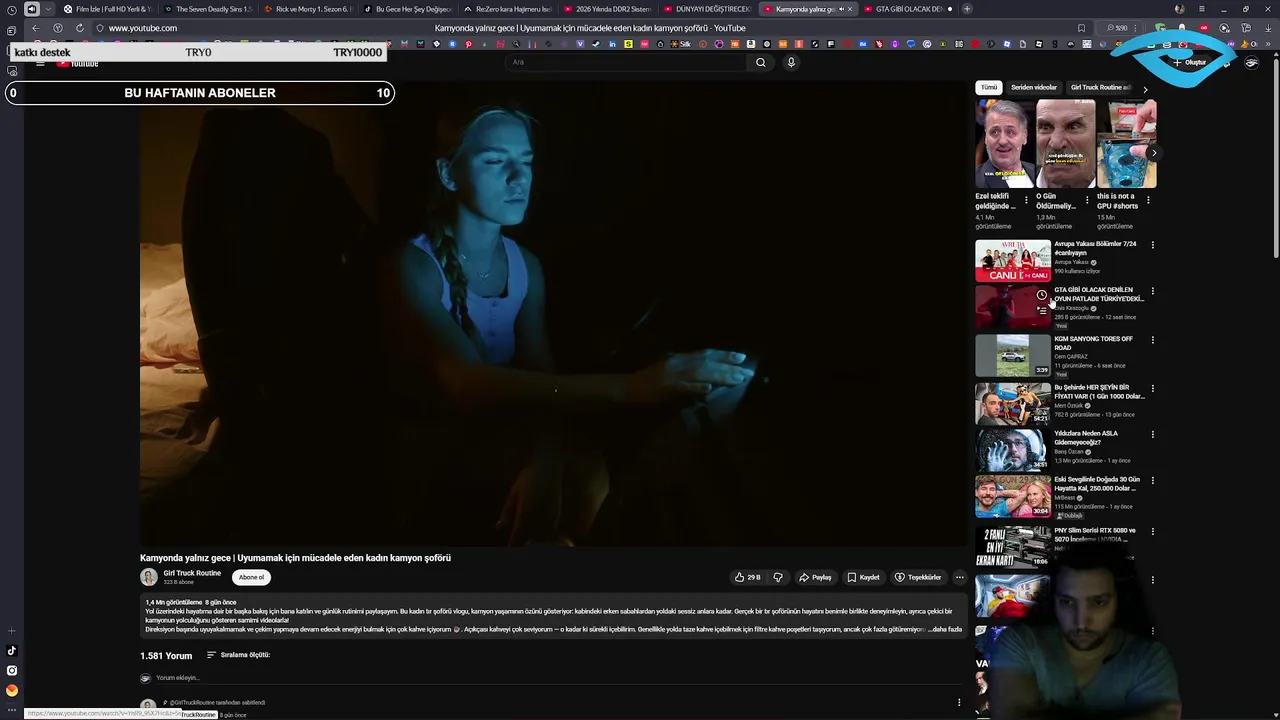Open options for Bu Şehirde video
1280x720 pixels.
coord(1152,388)
